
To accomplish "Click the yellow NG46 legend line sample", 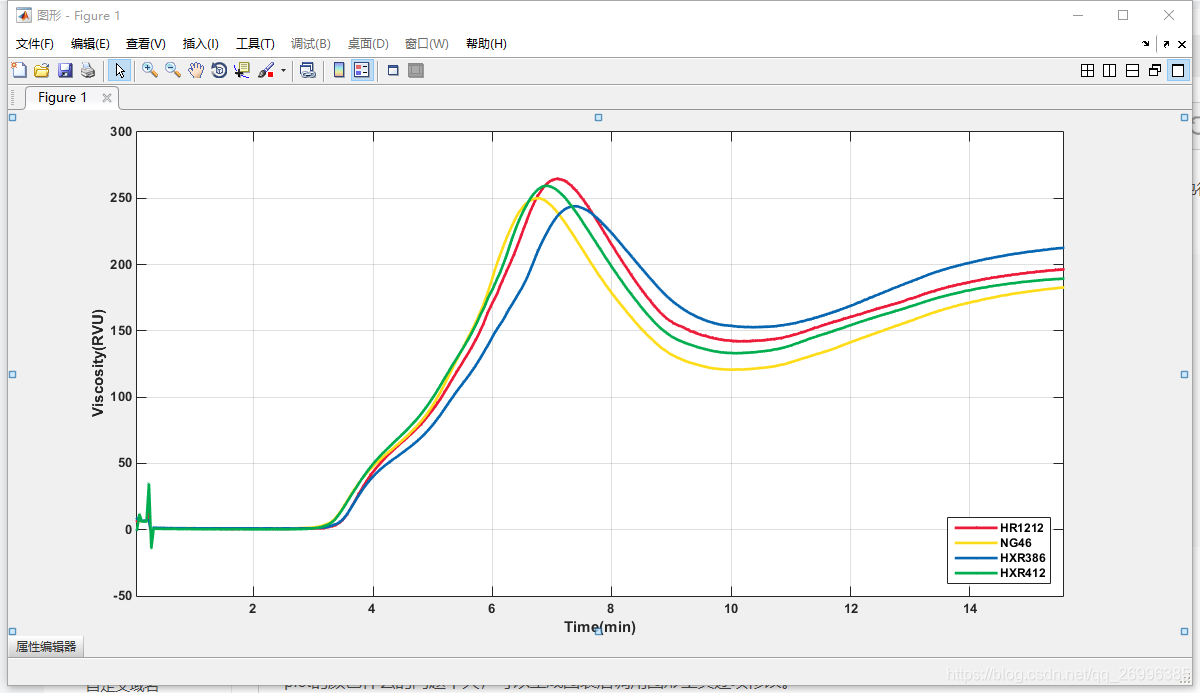I will 975,543.
